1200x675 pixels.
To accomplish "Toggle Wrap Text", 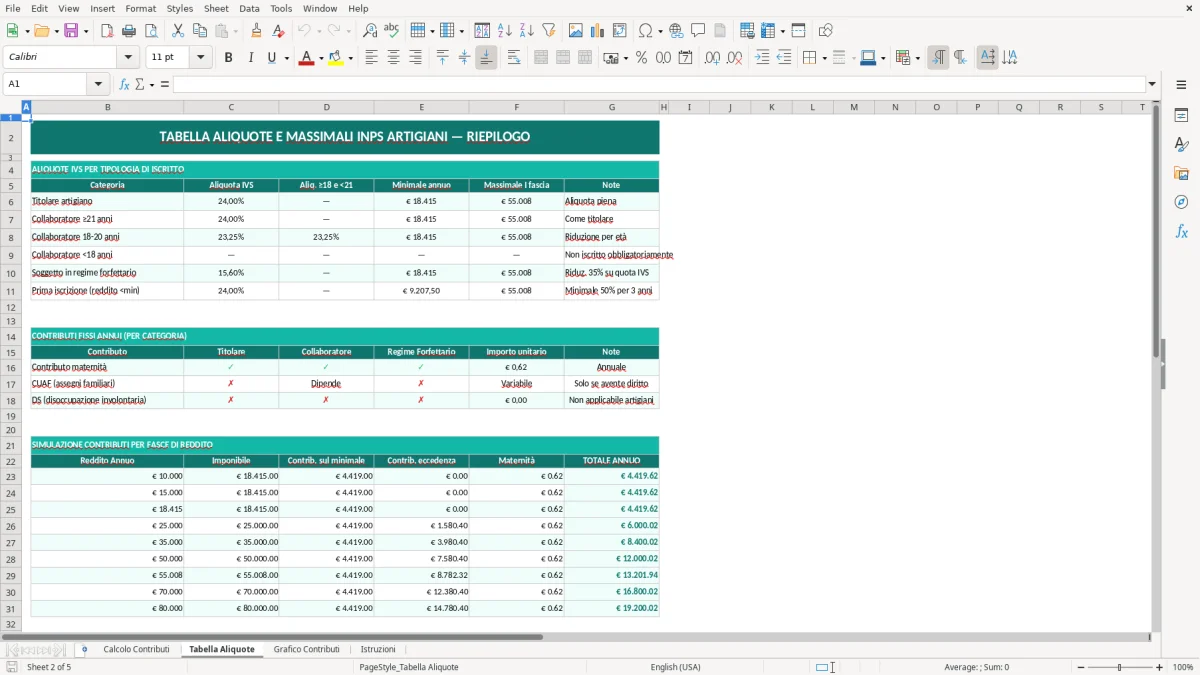I will 514,58.
